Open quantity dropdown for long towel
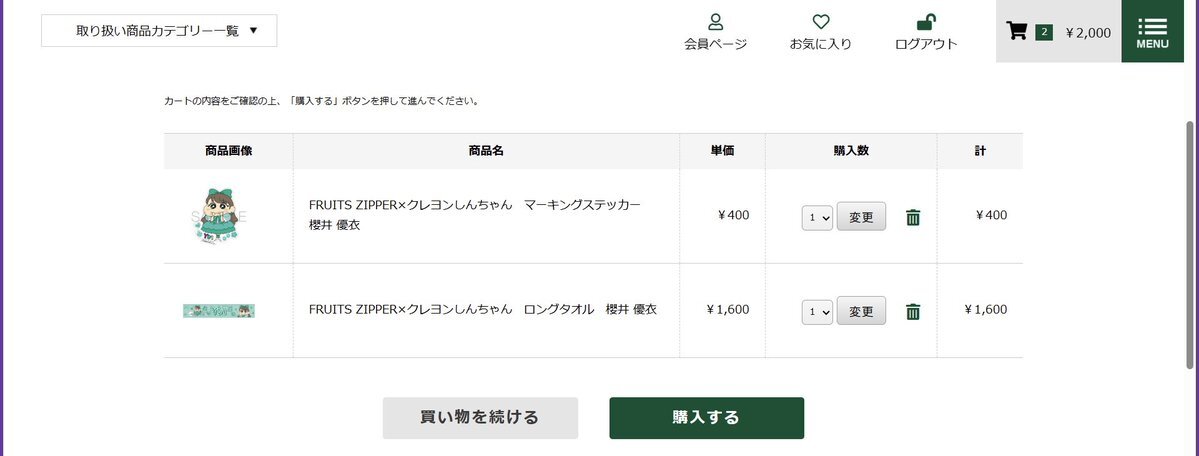 [817, 312]
